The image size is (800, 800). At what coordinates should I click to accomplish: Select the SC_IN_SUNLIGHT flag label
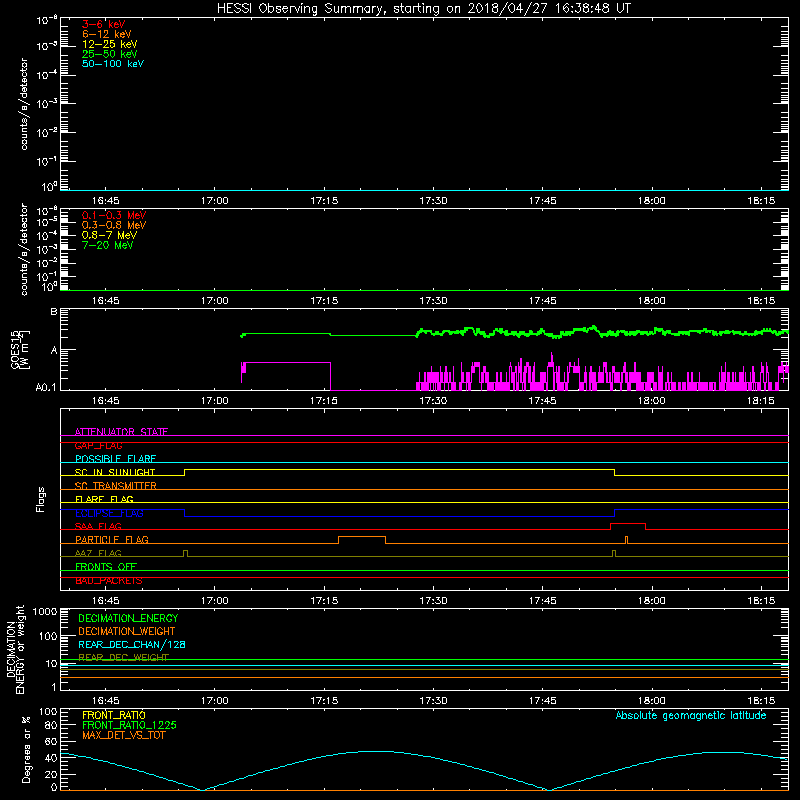pyautogui.click(x=115, y=472)
